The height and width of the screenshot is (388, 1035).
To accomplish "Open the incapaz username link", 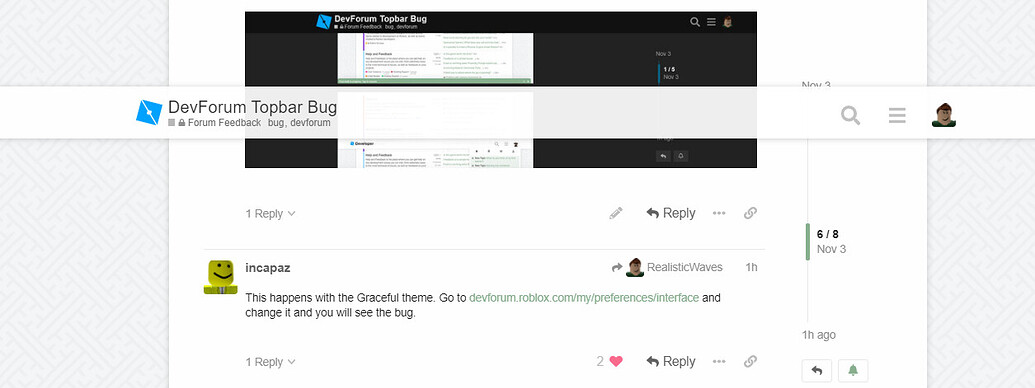I will click(267, 268).
